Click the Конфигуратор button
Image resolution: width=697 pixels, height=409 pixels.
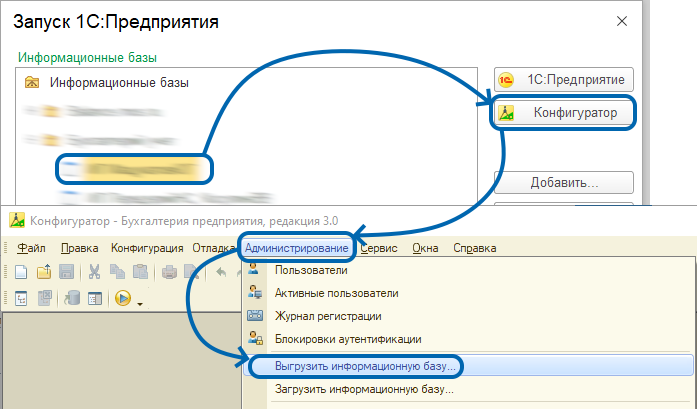point(564,113)
